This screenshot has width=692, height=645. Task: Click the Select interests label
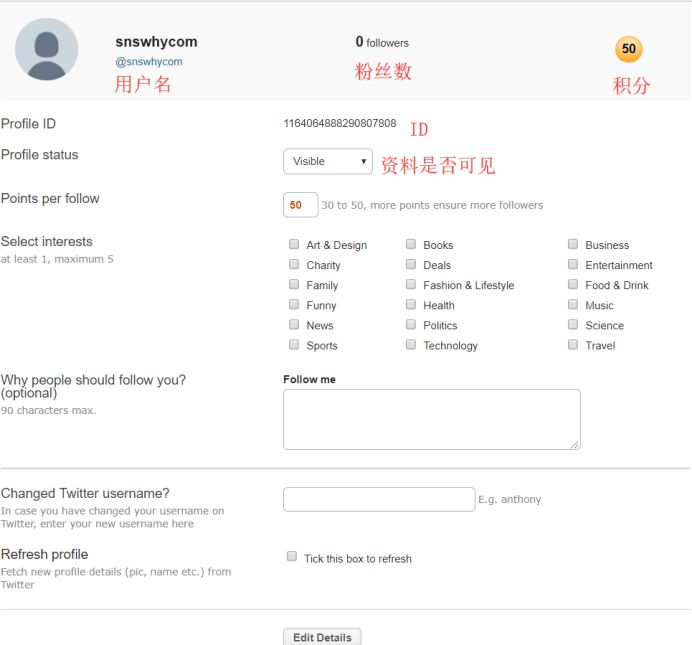47,241
